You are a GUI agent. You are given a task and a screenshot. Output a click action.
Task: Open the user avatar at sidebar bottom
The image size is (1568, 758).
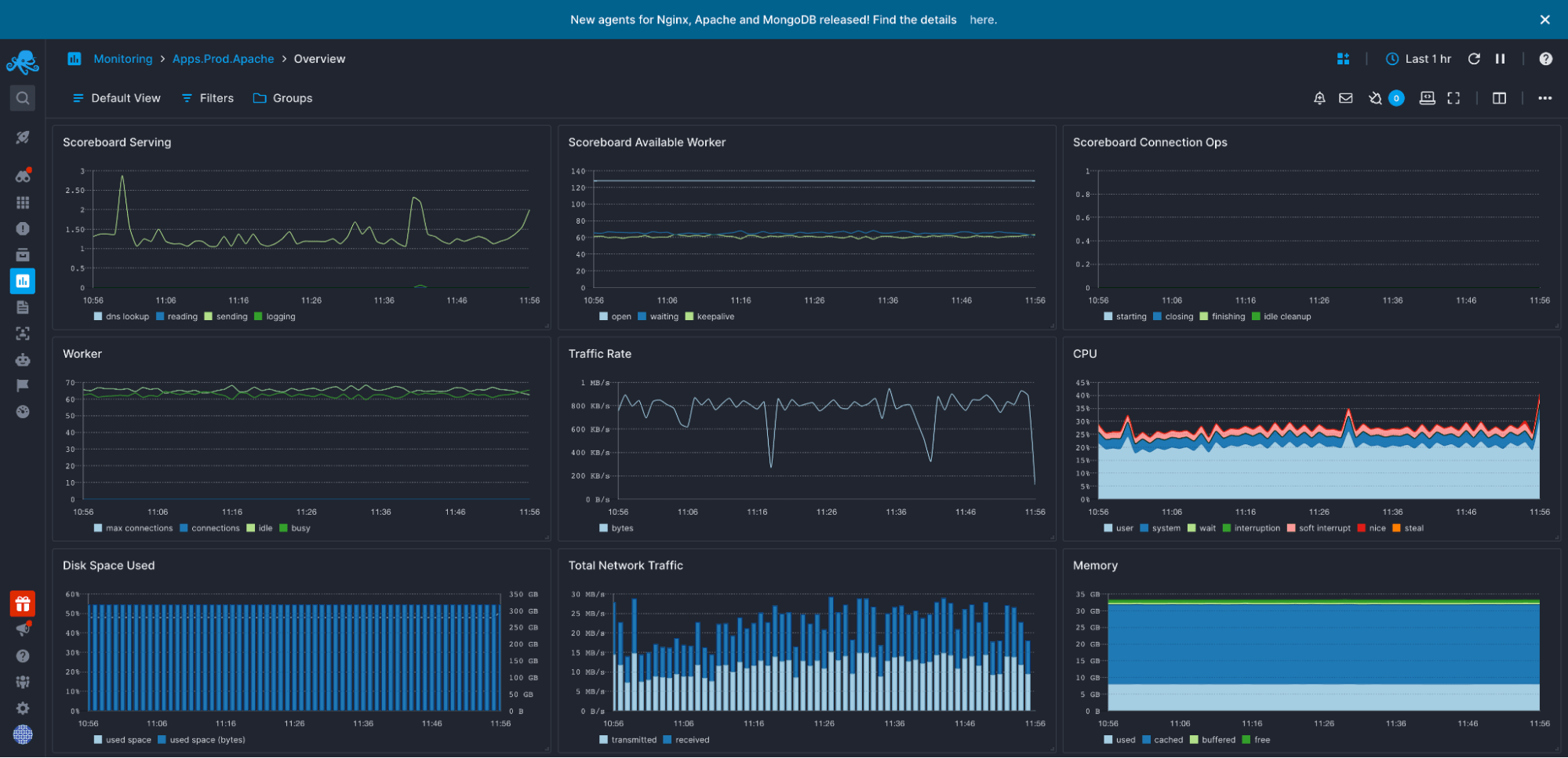point(23,734)
